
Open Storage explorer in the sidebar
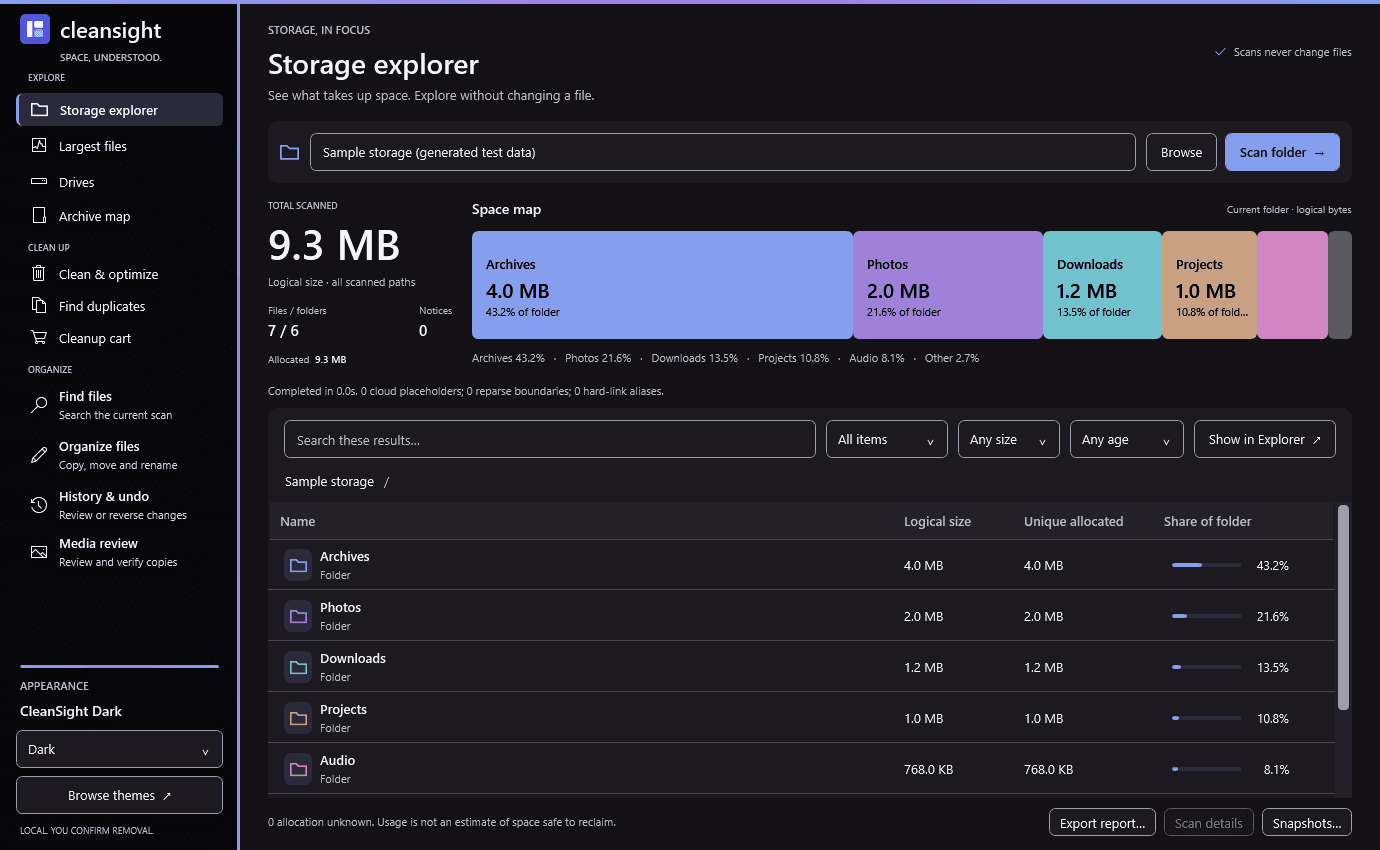point(119,110)
